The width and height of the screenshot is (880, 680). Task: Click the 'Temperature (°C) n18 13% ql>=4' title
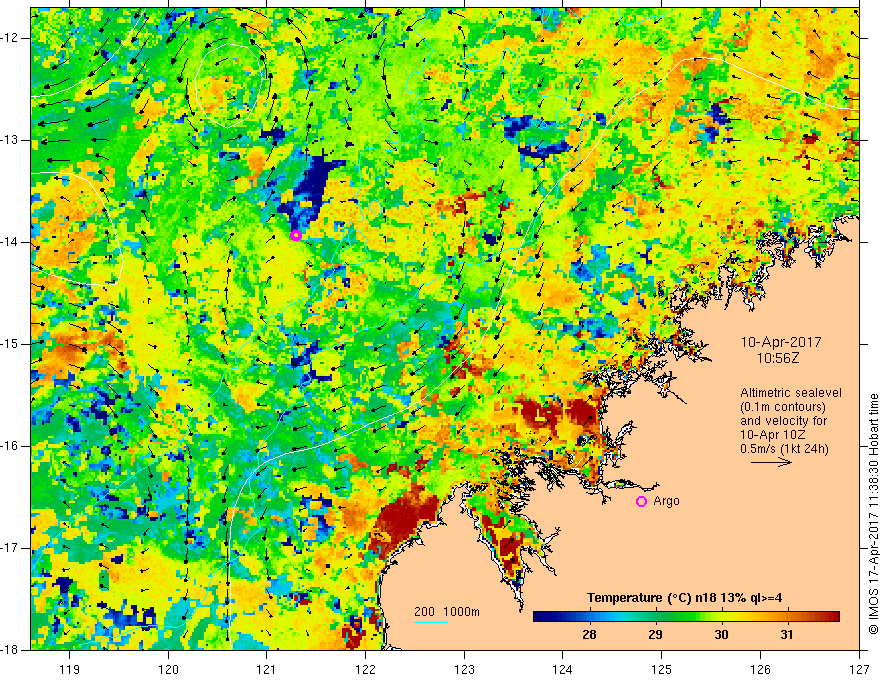(684, 598)
